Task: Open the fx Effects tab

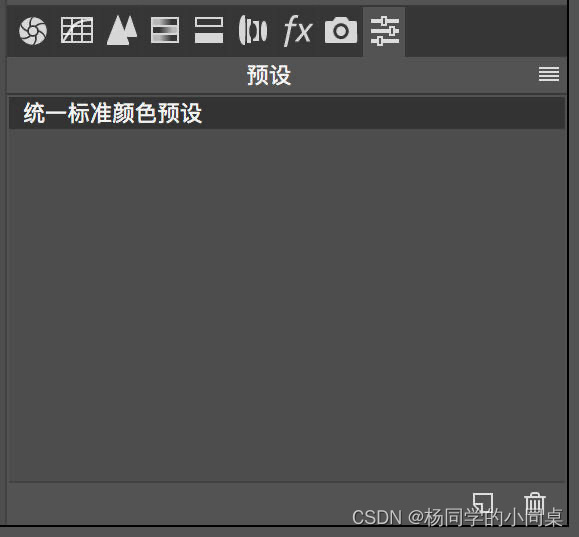Action: point(297,31)
